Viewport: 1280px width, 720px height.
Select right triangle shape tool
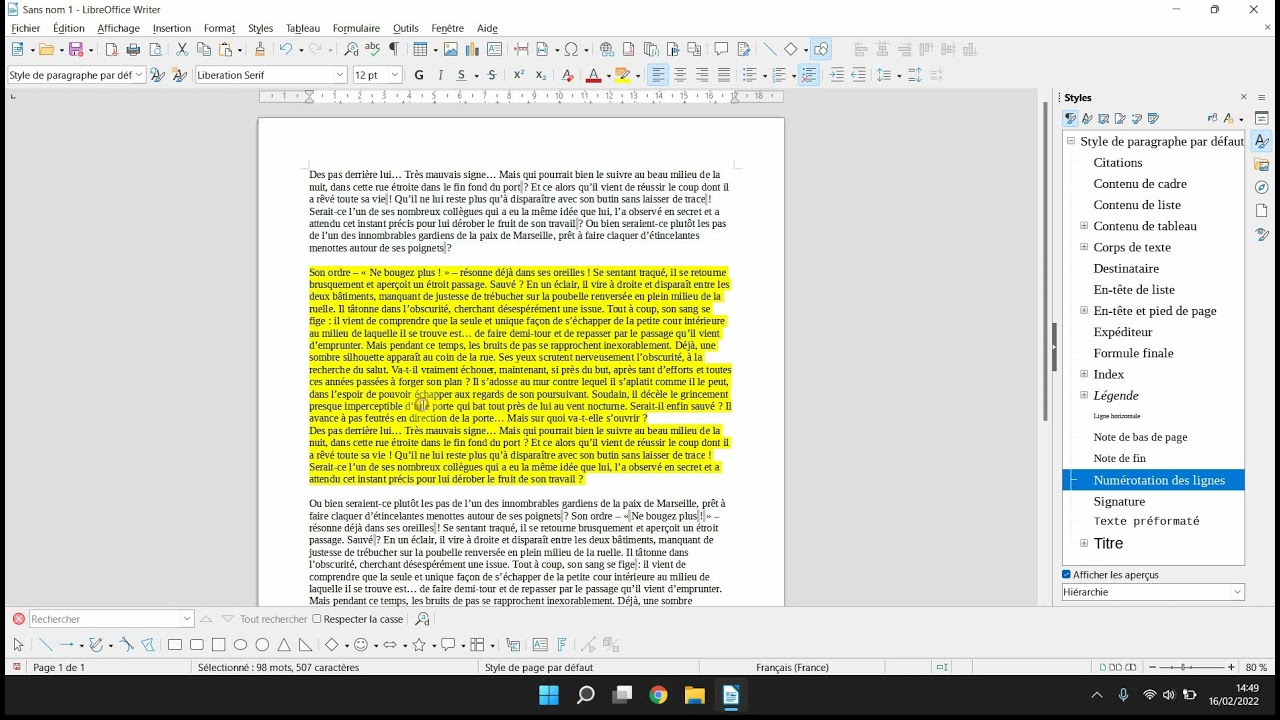click(x=305, y=645)
